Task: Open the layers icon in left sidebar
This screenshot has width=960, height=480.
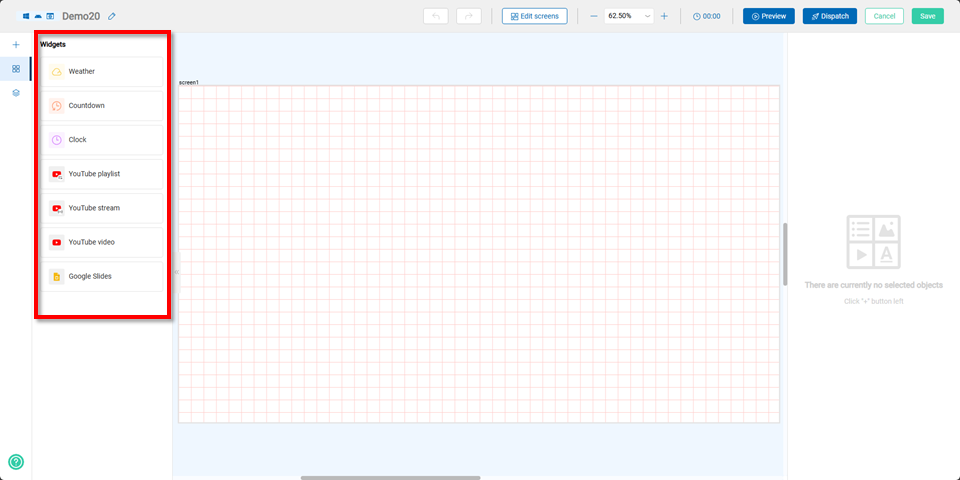Action: pyautogui.click(x=15, y=93)
